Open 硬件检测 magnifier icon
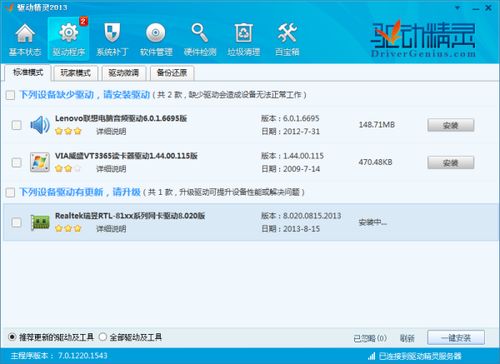The image size is (500, 364). [200, 33]
